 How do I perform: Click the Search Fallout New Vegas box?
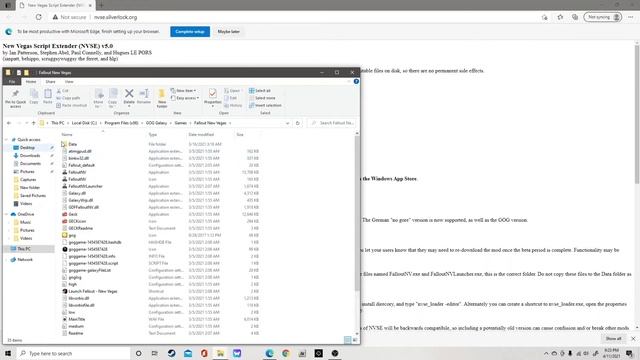(331, 123)
